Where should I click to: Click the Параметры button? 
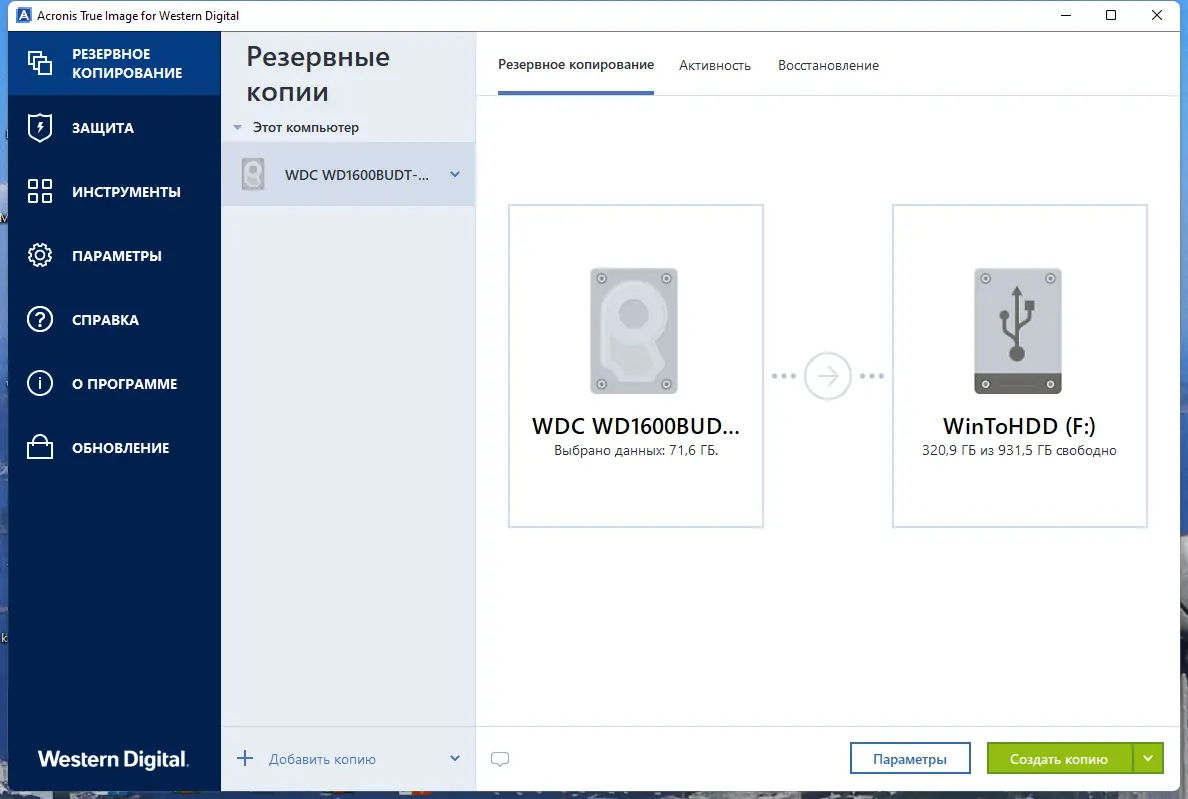(910, 758)
